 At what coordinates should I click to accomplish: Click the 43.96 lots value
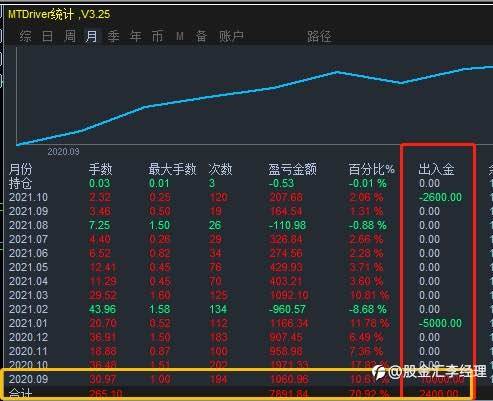(102, 309)
